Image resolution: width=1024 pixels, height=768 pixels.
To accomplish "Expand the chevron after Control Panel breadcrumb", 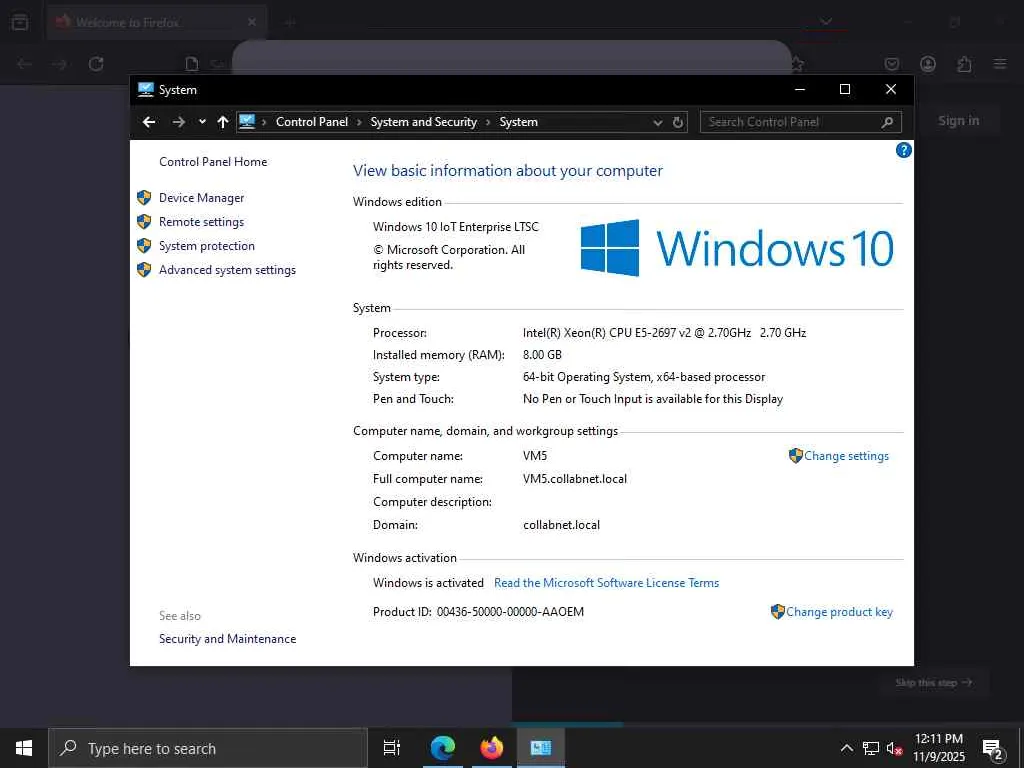I will [359, 122].
